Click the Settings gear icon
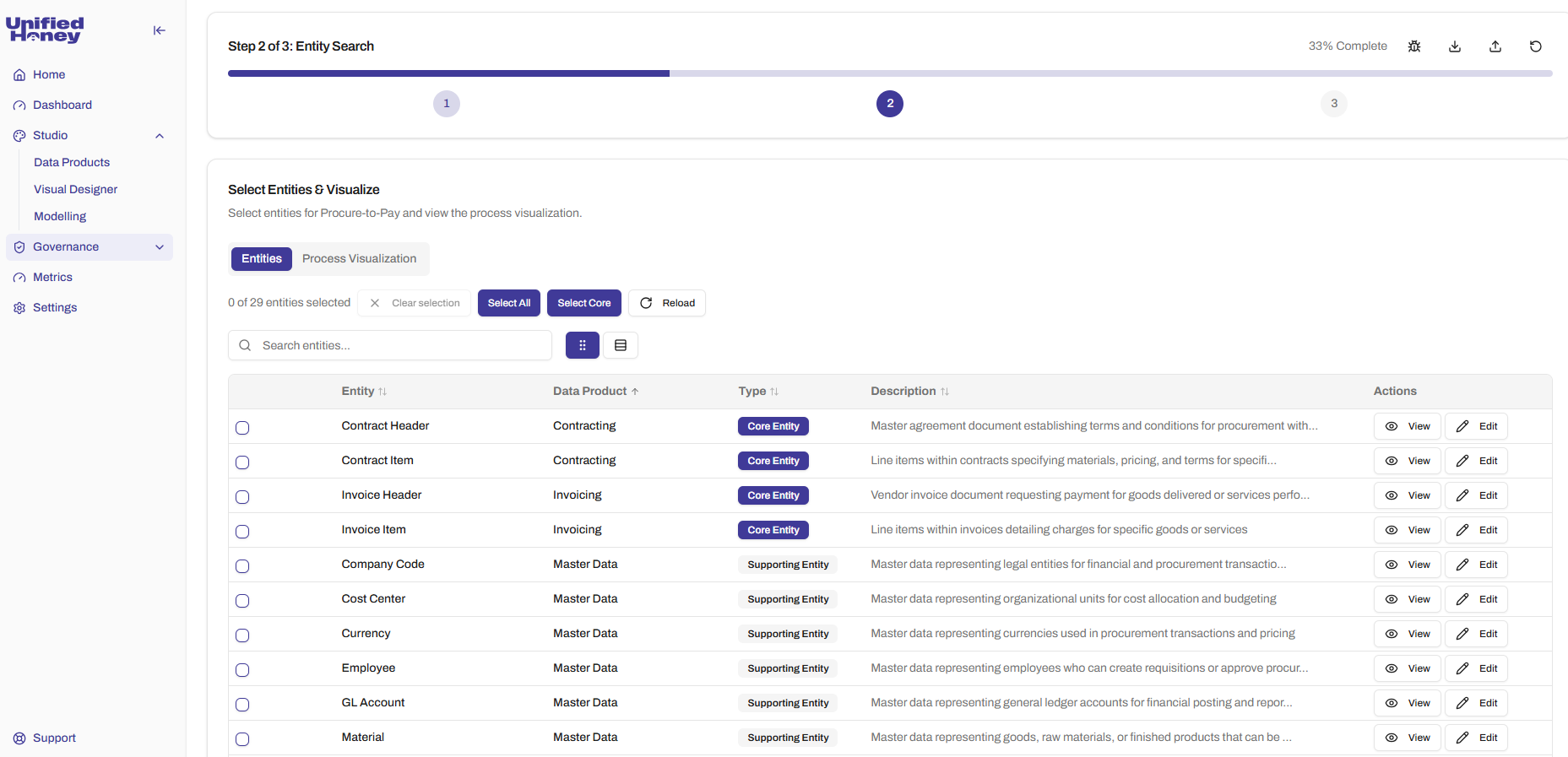Screen dimensions: 1568x757 (x=19, y=308)
